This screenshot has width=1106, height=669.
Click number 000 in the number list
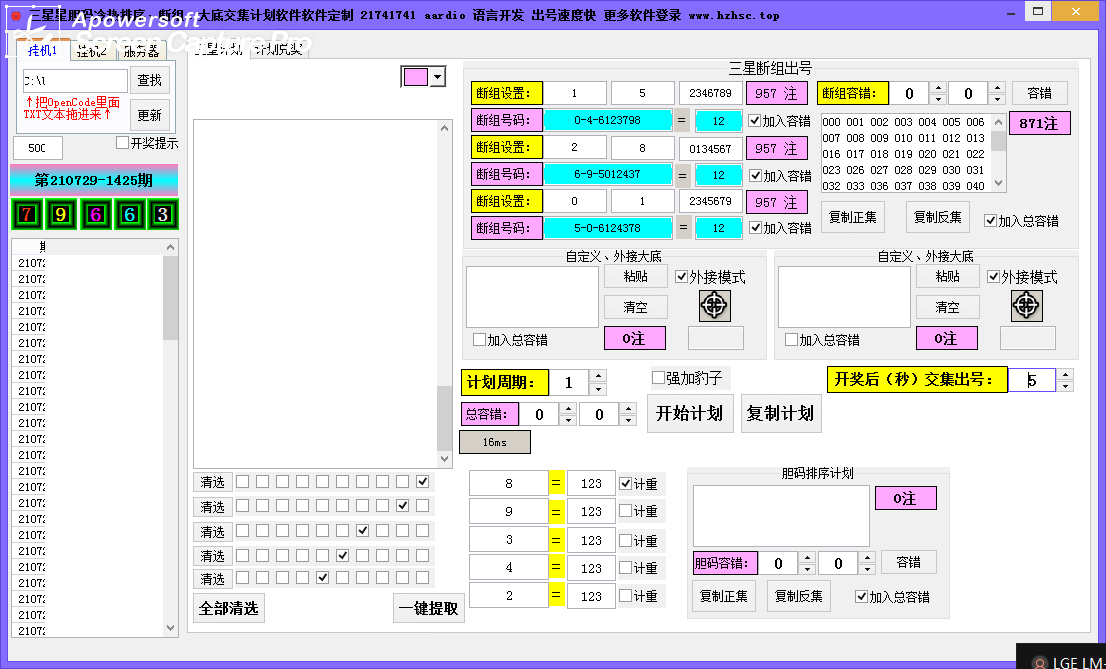(x=832, y=122)
